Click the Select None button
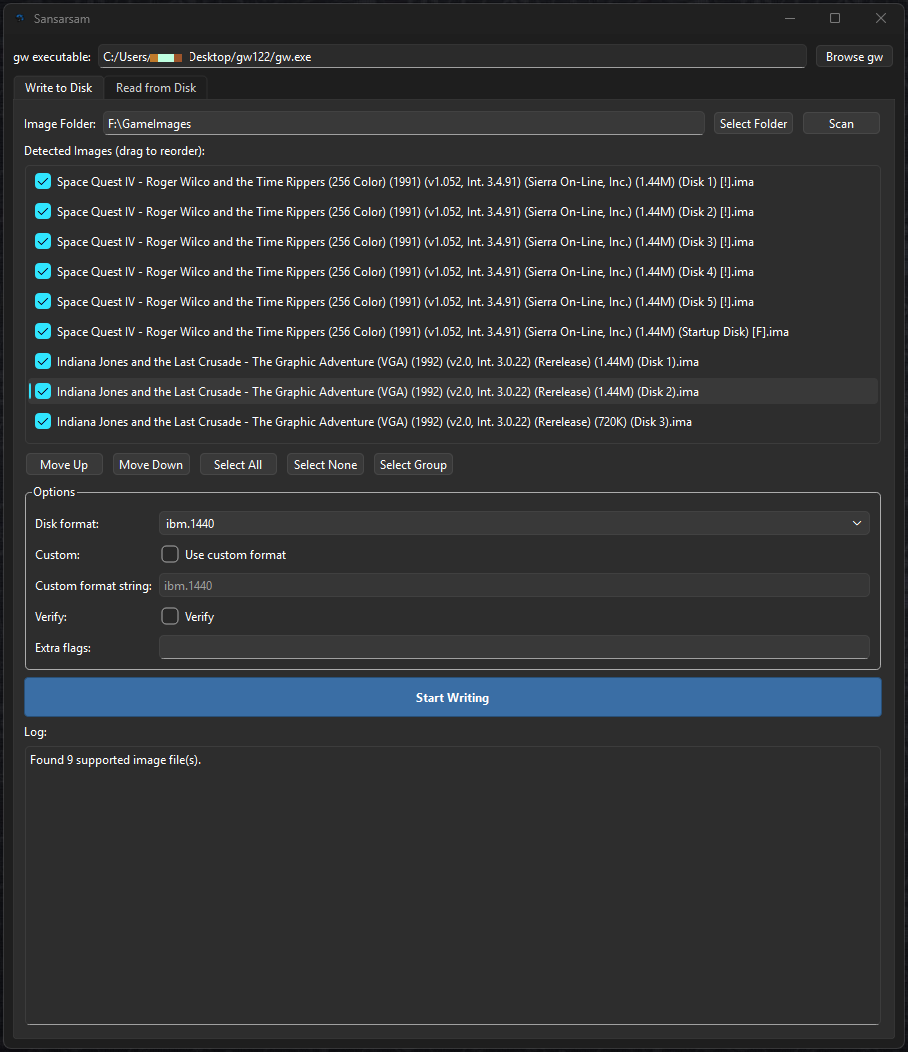 tap(325, 464)
